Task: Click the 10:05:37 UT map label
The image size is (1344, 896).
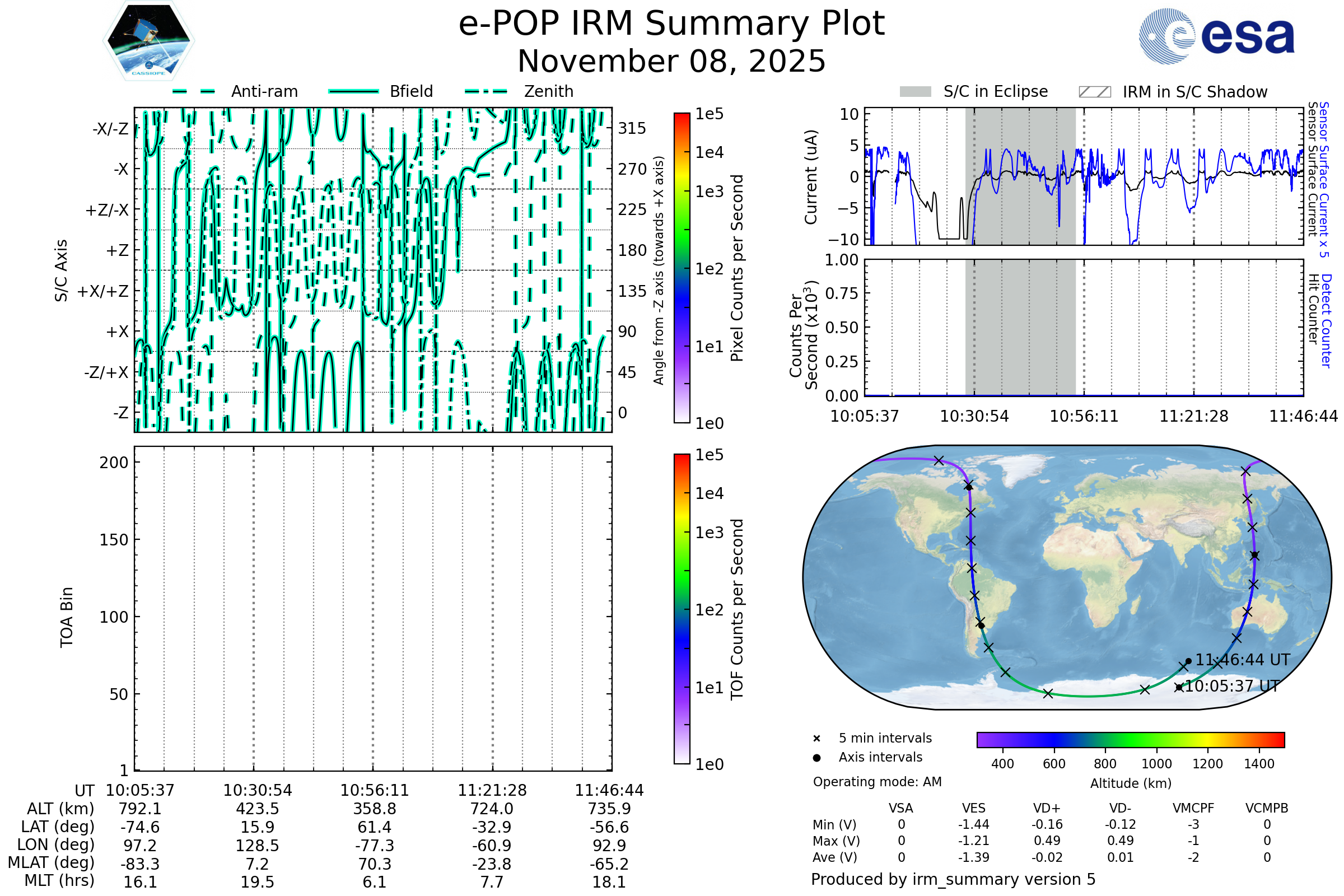Action: 1232,685
